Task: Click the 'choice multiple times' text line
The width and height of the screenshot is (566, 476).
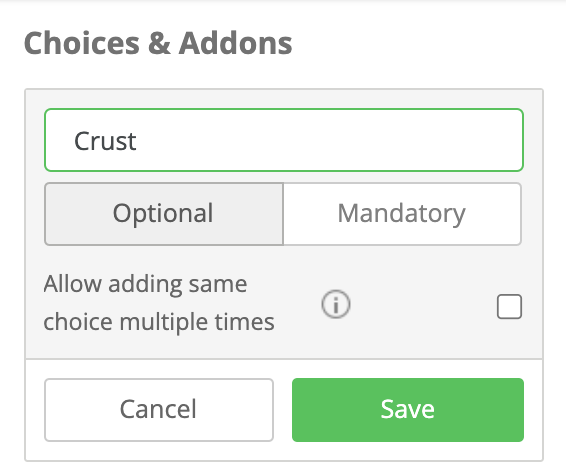Action: (x=159, y=322)
